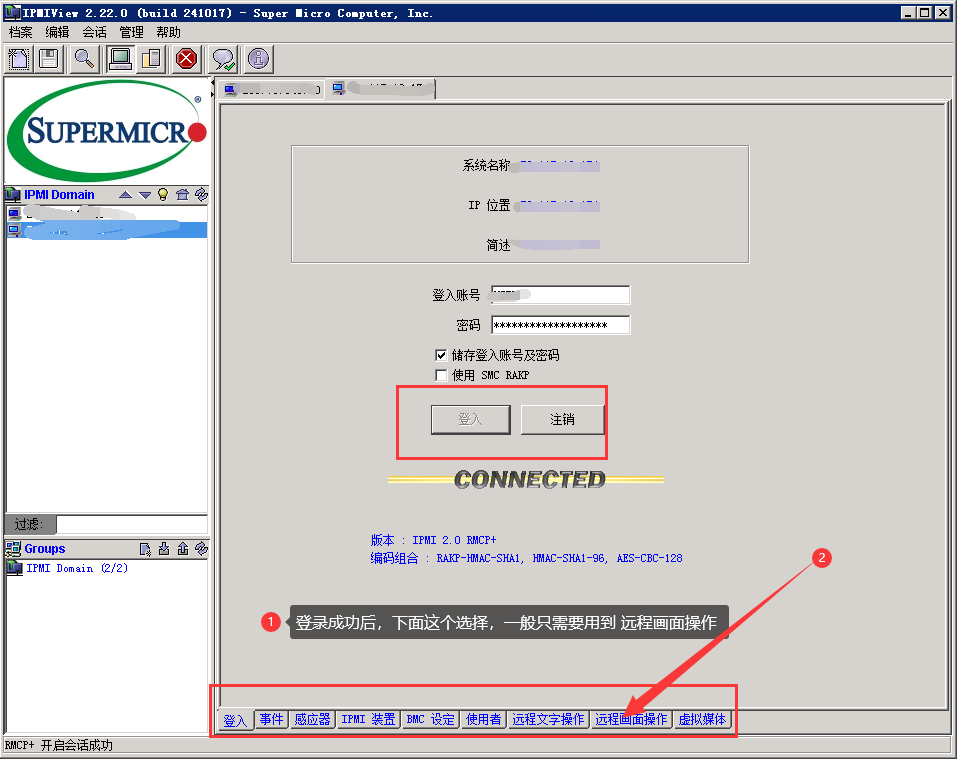Create a new session using the toolbar icon
The image size is (958, 764).
[x=18, y=59]
